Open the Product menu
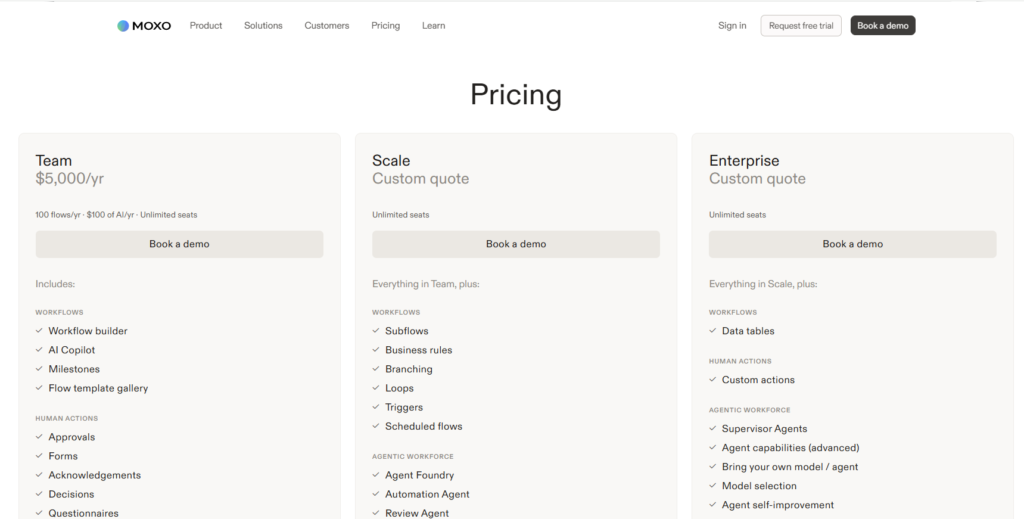 click(206, 25)
